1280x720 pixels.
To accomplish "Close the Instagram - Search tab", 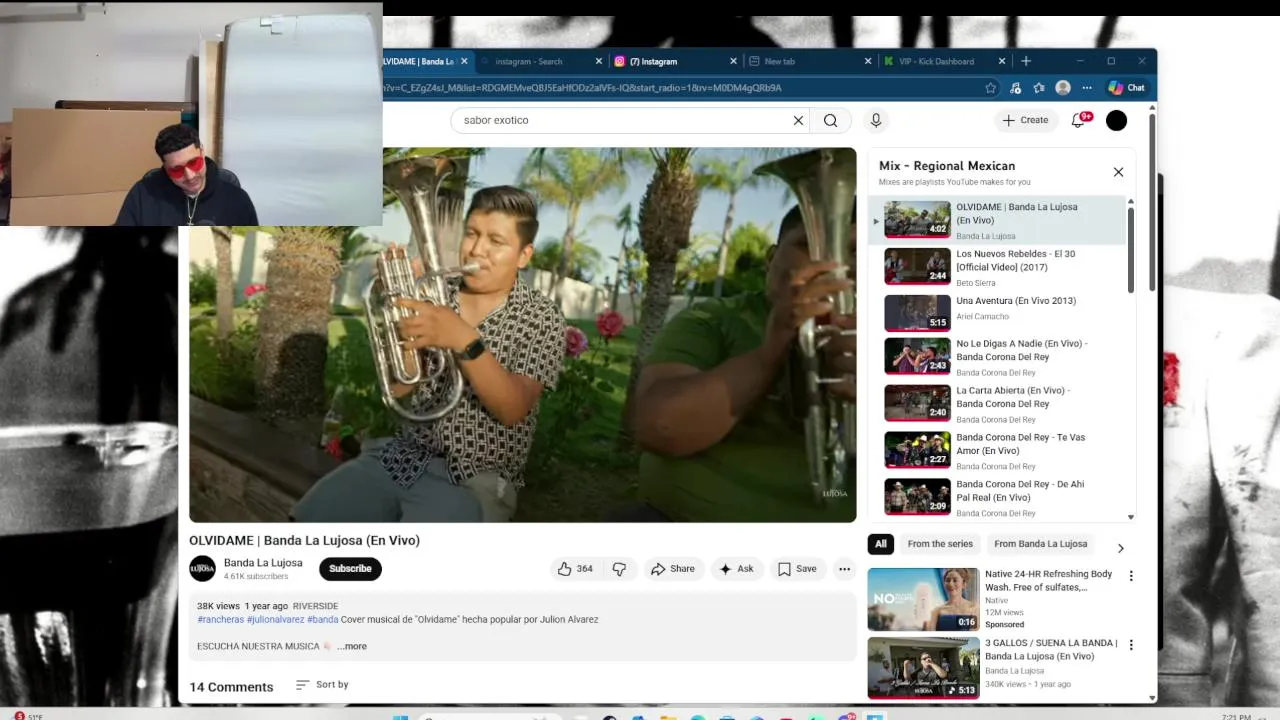I will (599, 61).
